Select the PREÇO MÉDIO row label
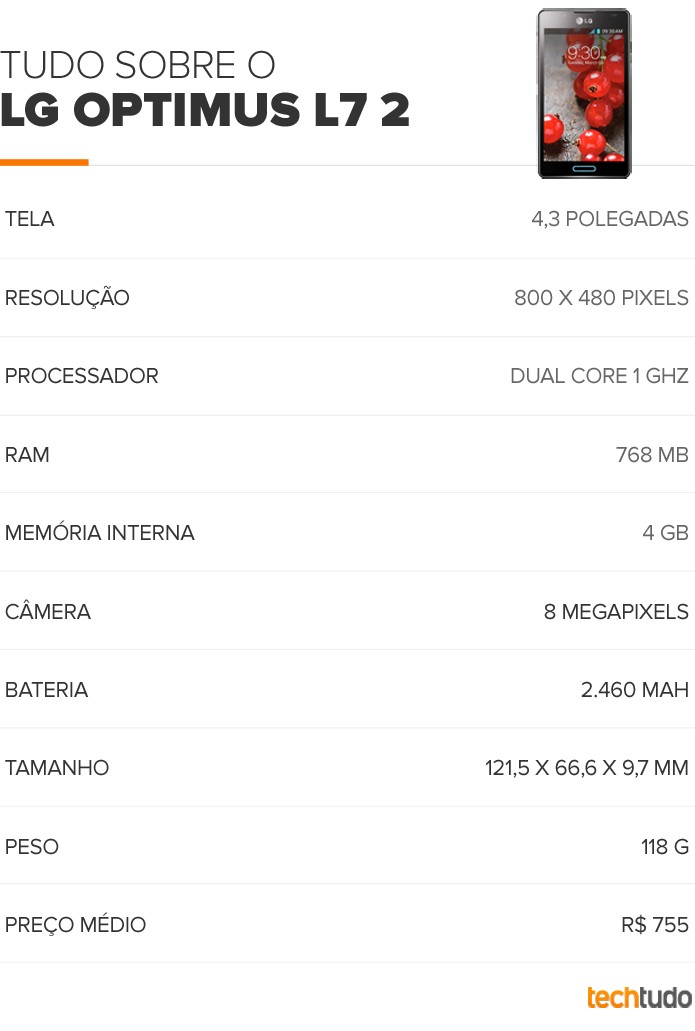The height and width of the screenshot is (1031, 695). (76, 924)
